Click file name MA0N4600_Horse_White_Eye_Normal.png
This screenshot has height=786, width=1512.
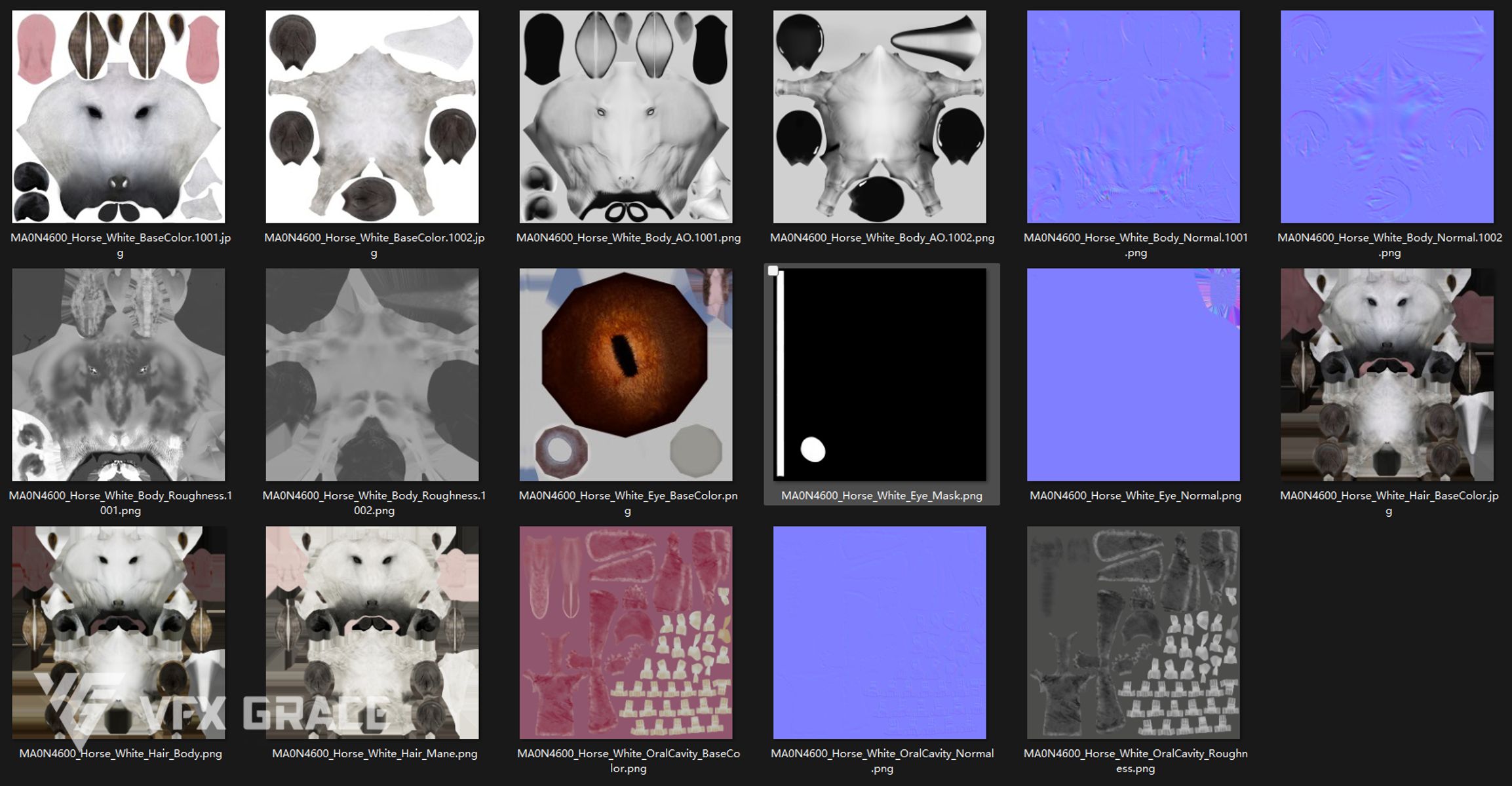coord(1135,496)
